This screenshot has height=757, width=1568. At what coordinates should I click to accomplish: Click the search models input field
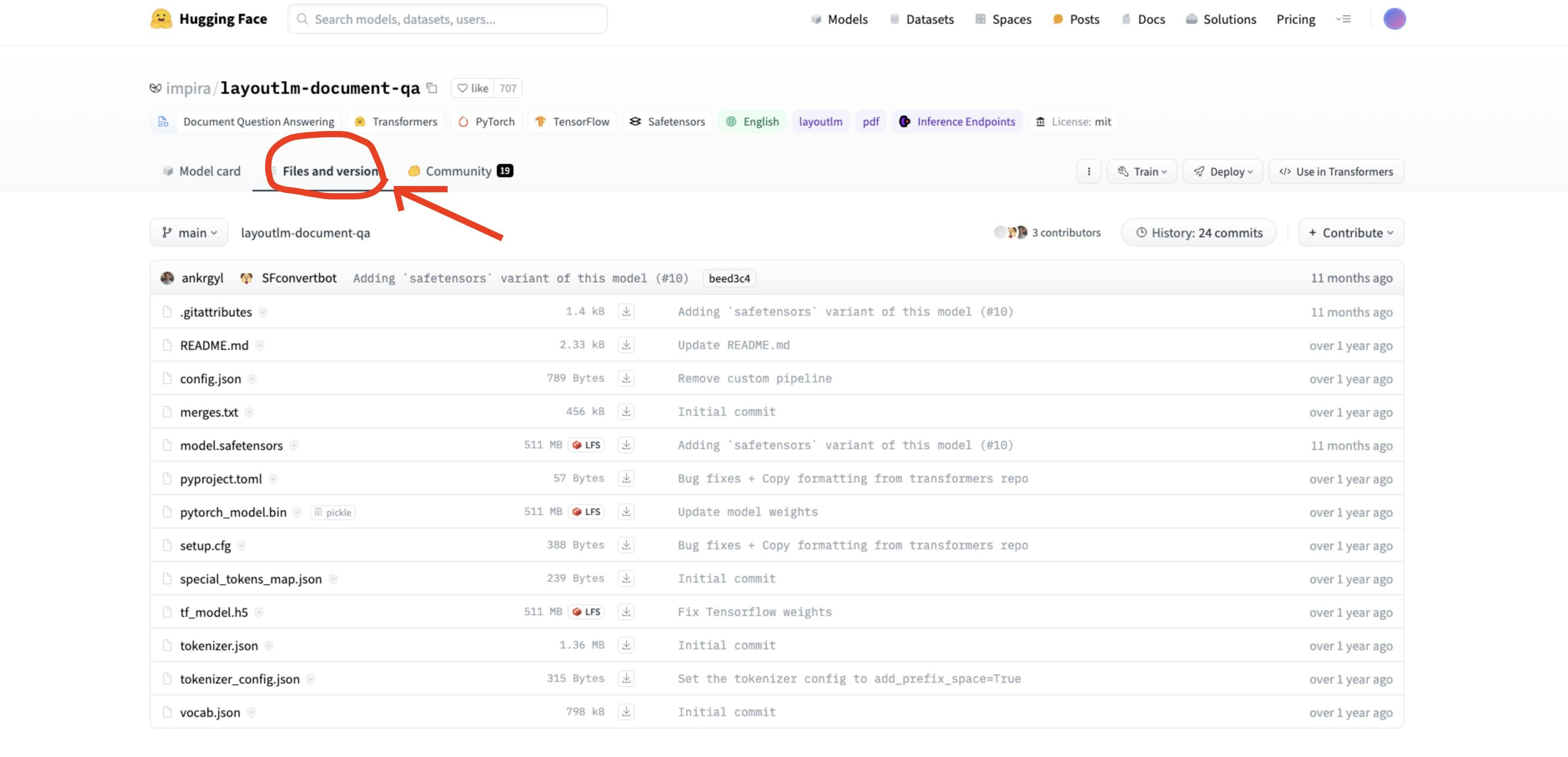click(448, 19)
